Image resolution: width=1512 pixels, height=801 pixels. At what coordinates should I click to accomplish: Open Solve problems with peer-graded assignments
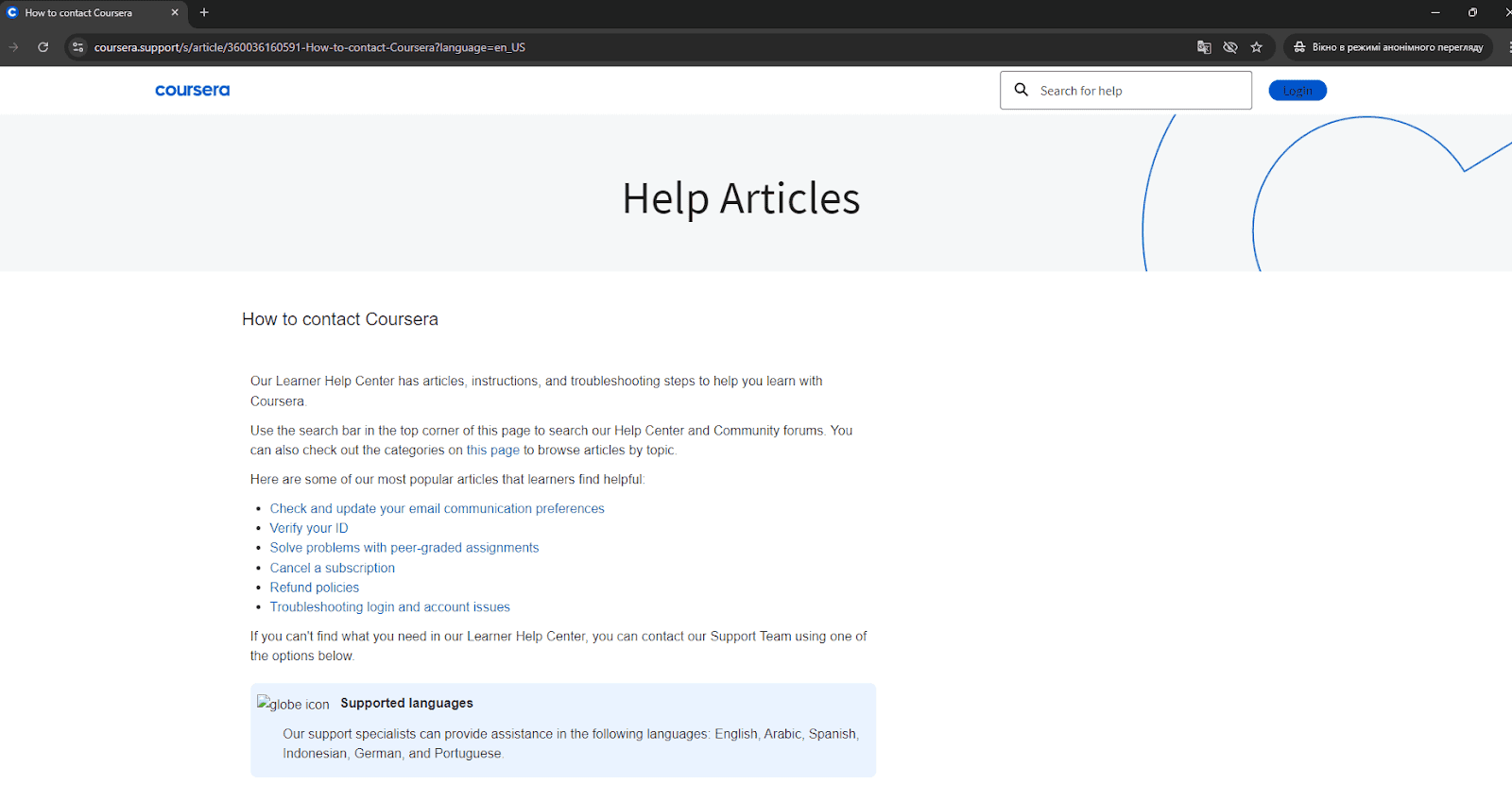404,548
